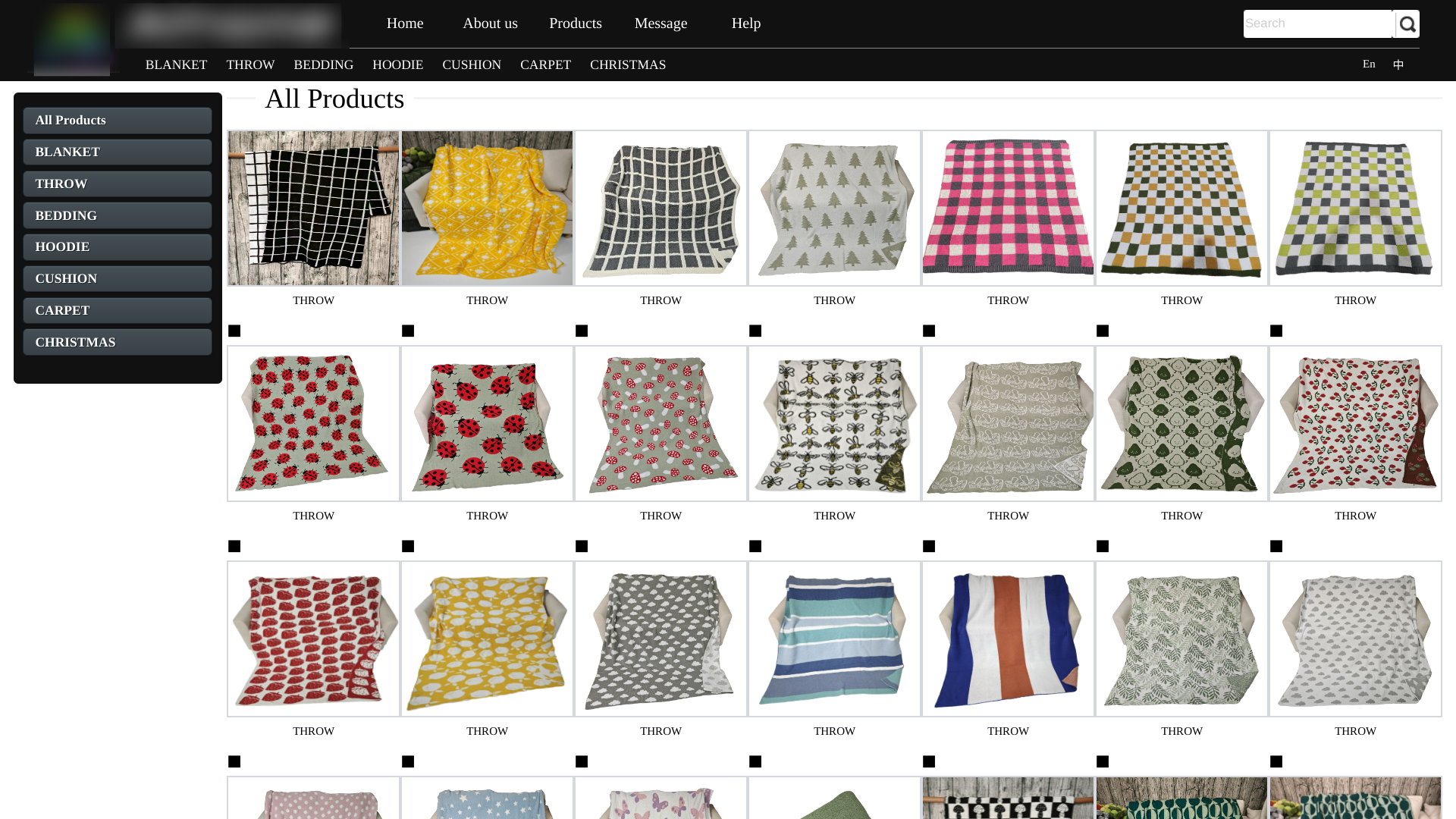
Task: Open yellow apple pattern throw thumbnail
Action: 487,639
